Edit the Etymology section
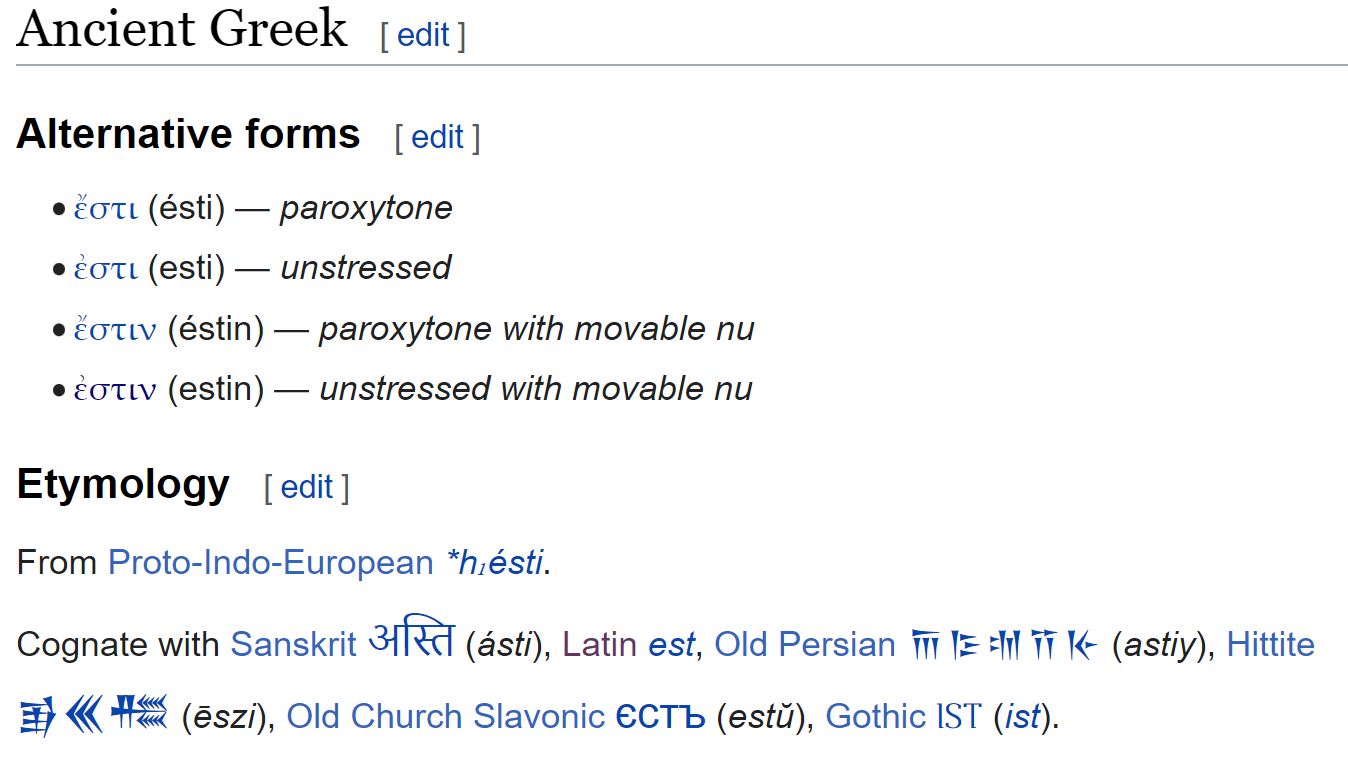 click(x=307, y=487)
